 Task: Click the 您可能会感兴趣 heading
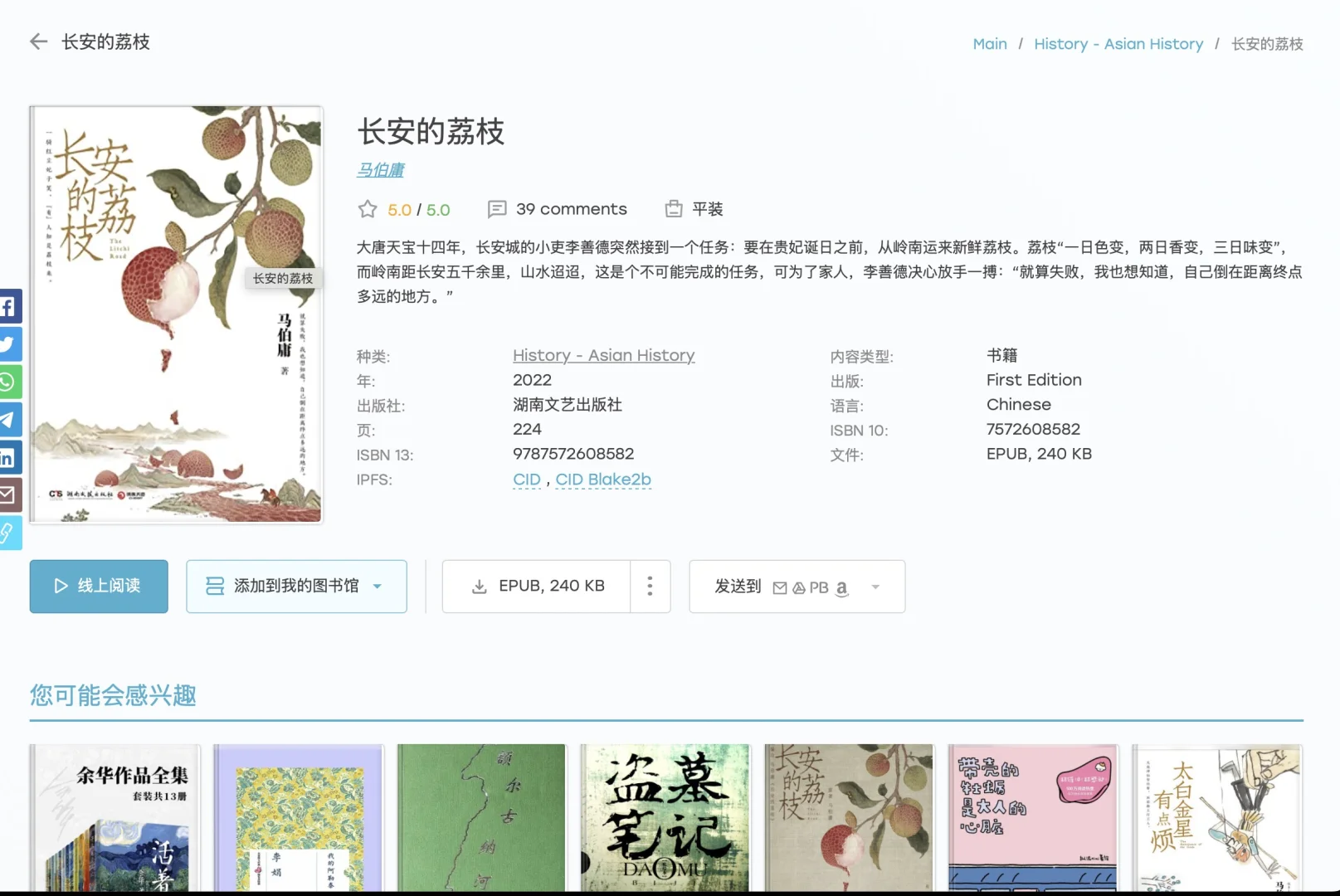click(x=113, y=695)
